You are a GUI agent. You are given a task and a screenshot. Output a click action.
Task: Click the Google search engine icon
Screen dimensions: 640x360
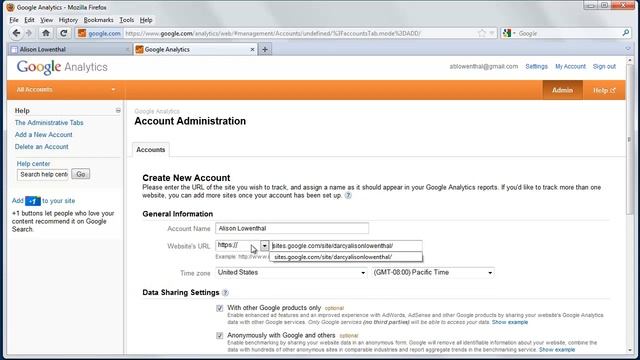(x=507, y=33)
